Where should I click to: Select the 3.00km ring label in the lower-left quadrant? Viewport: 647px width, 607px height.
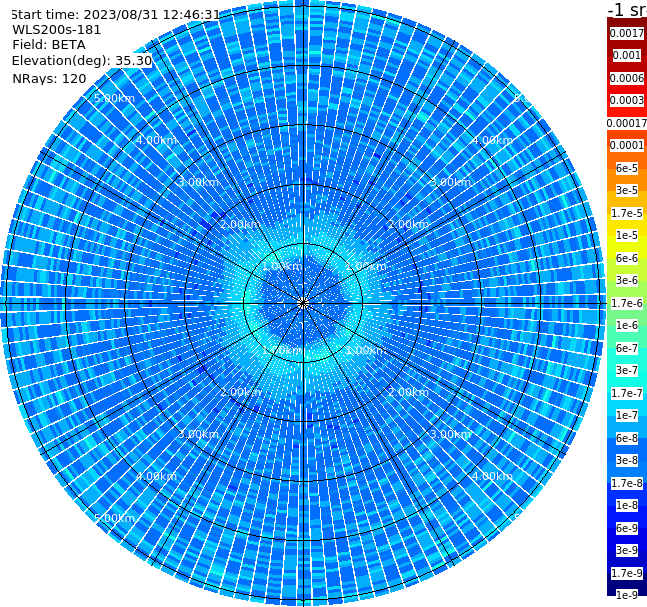tap(198, 434)
